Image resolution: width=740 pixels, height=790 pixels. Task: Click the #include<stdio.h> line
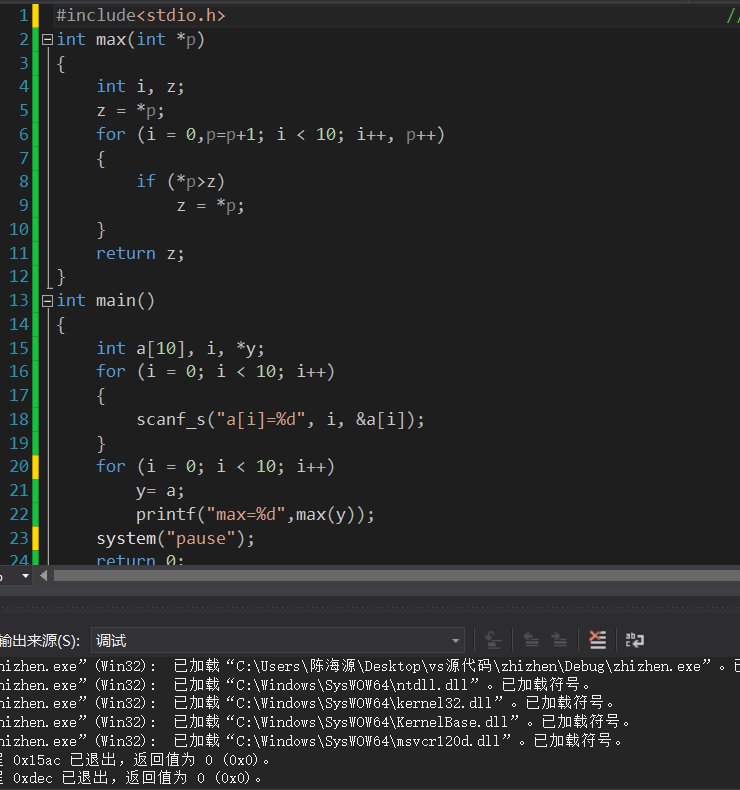coord(141,16)
